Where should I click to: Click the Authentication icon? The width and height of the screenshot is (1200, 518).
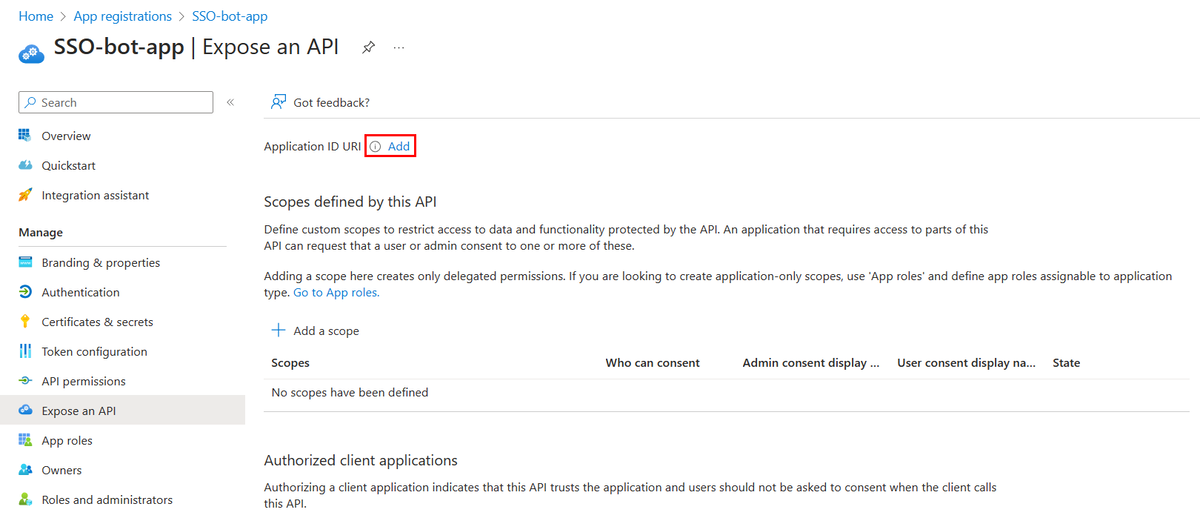point(25,292)
